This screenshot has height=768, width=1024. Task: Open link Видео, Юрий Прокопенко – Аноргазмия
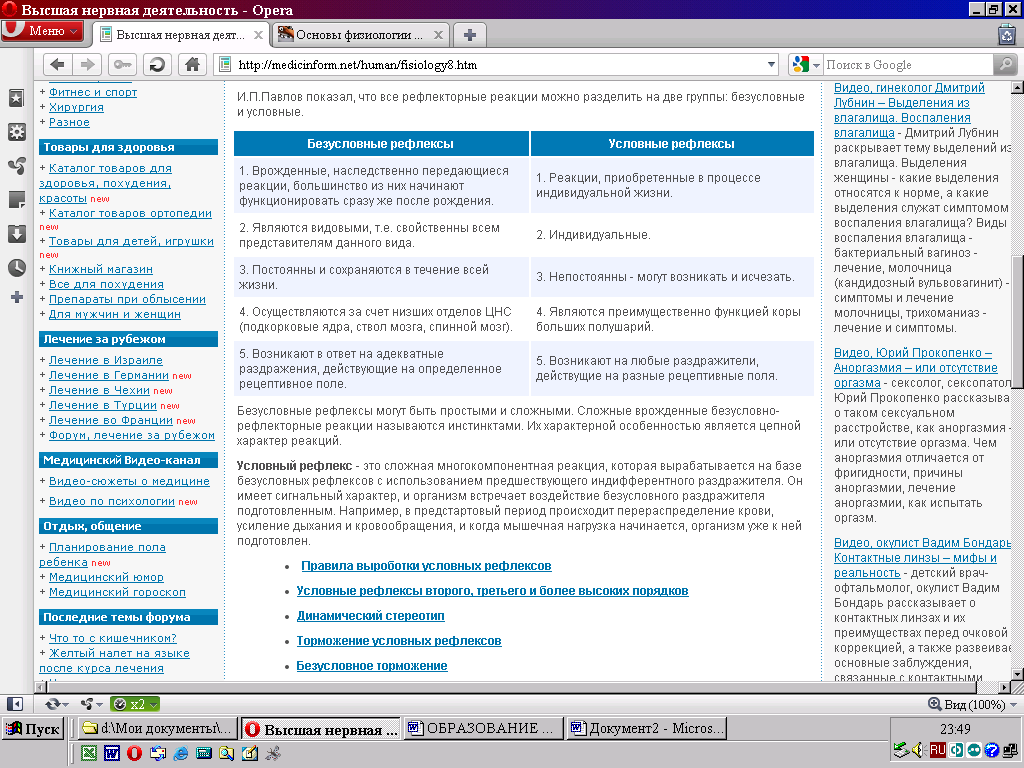(x=916, y=368)
